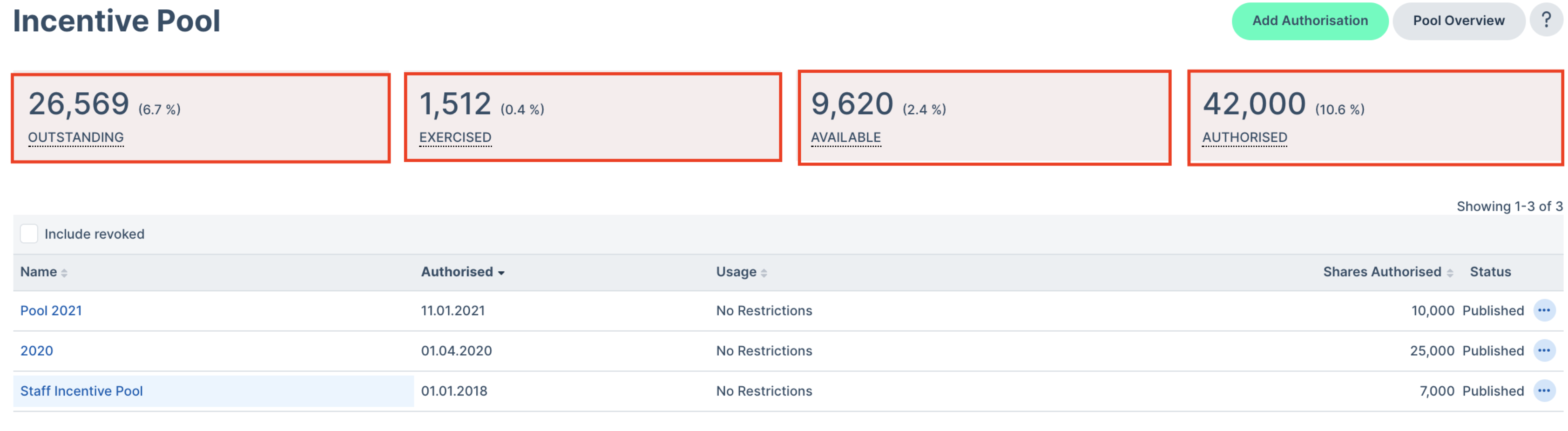Click the 7,000 shares authorised cell
The image size is (1568, 431).
(1437, 391)
